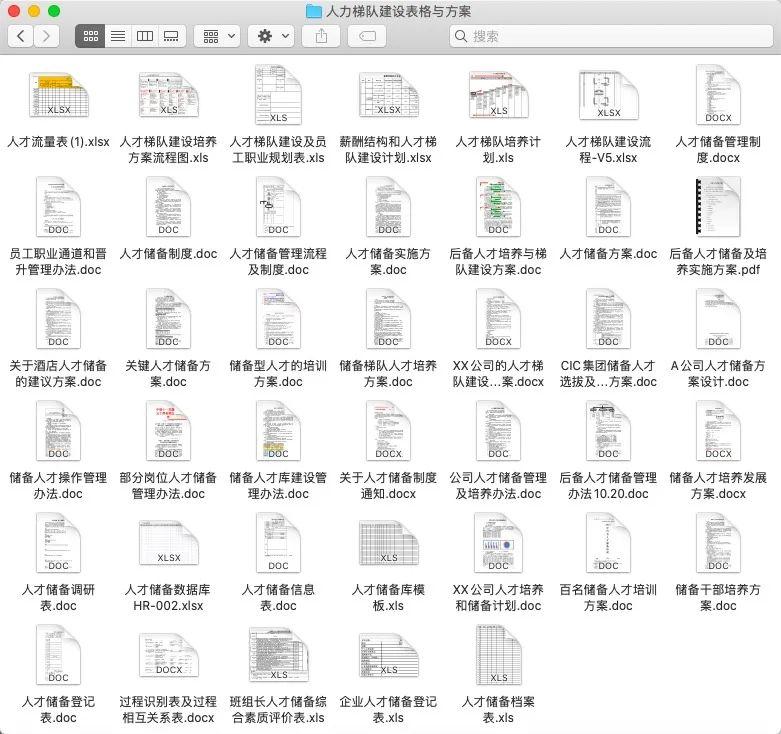Click the search magnifier icon
Viewport: 781px width, 734px height.
pyautogui.click(x=461, y=36)
